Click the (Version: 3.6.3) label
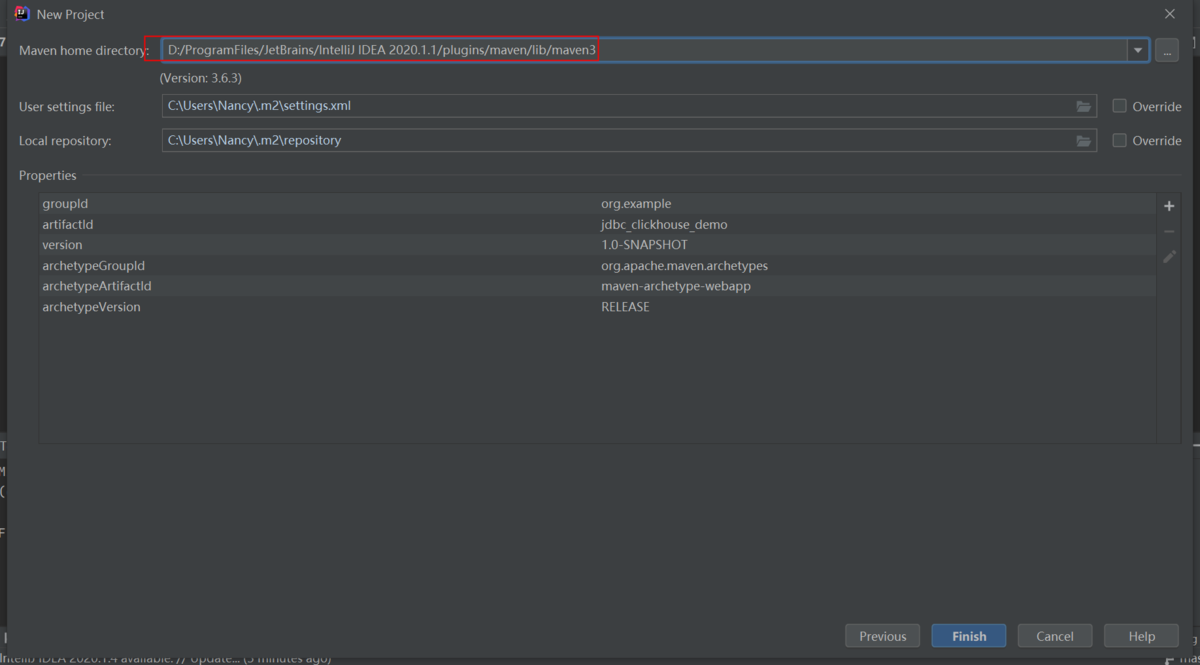Screen dimensions: 1200x665 click(200, 78)
